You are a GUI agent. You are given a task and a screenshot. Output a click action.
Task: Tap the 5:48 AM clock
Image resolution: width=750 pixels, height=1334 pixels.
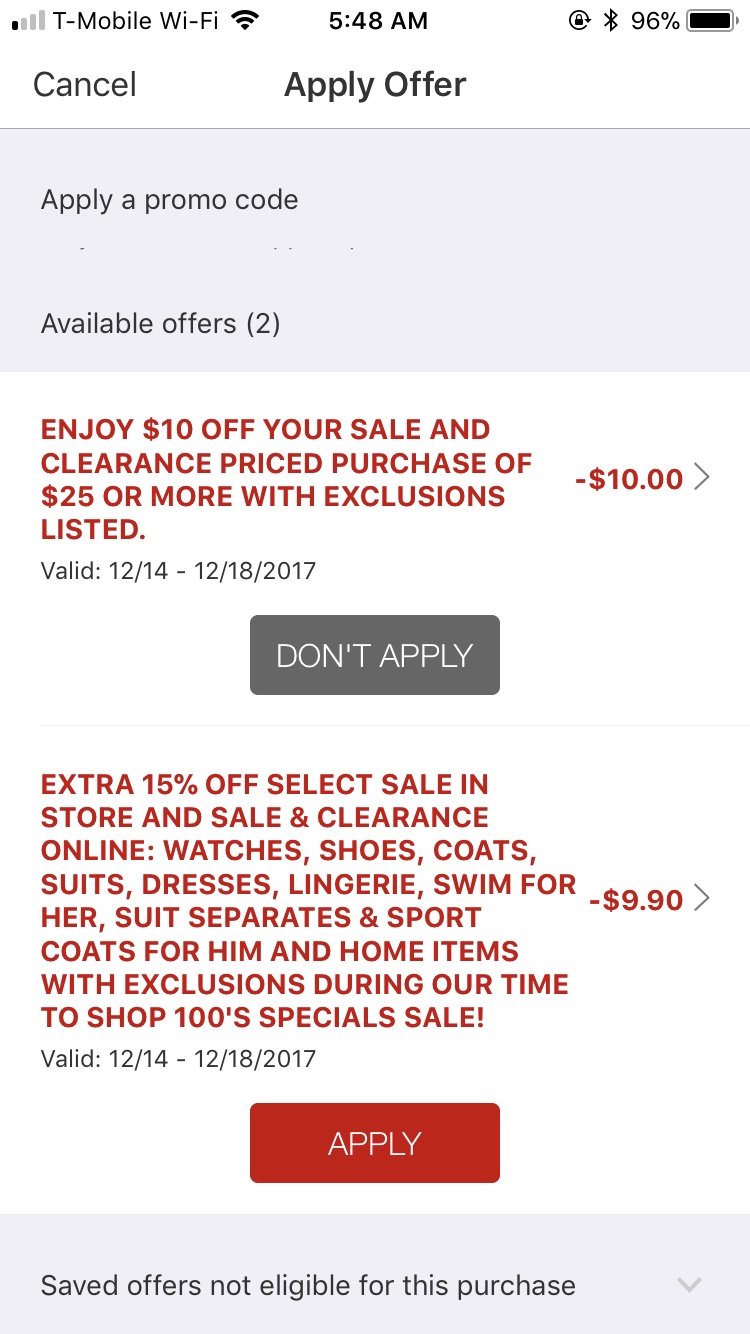[x=378, y=20]
